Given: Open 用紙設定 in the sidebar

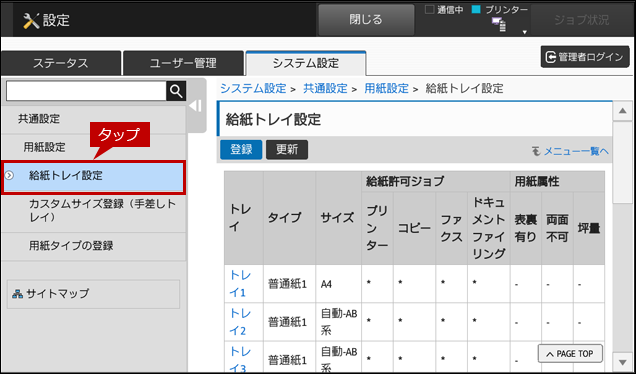Looking at the screenshot, I should [93, 147].
